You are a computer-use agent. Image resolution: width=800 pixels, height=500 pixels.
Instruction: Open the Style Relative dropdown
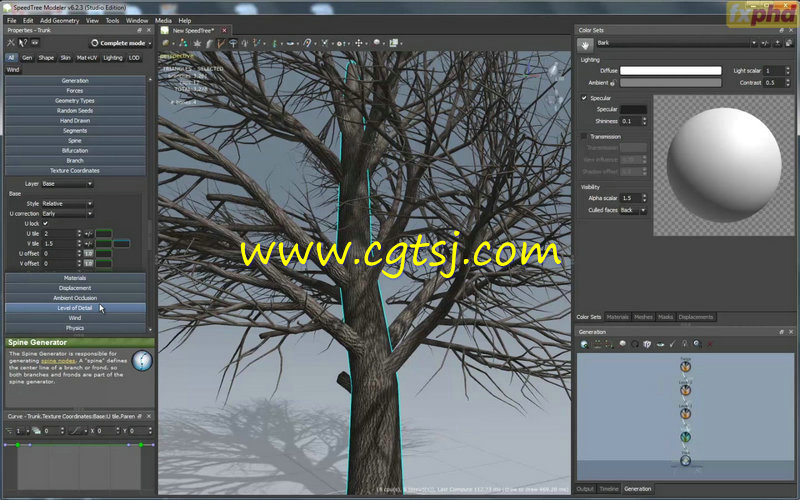tap(67, 204)
